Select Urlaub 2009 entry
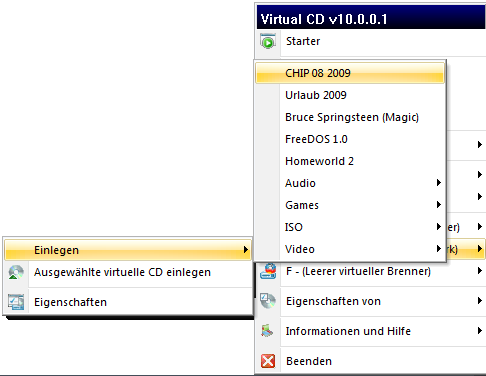The height and width of the screenshot is (376, 486). [x=350, y=95]
